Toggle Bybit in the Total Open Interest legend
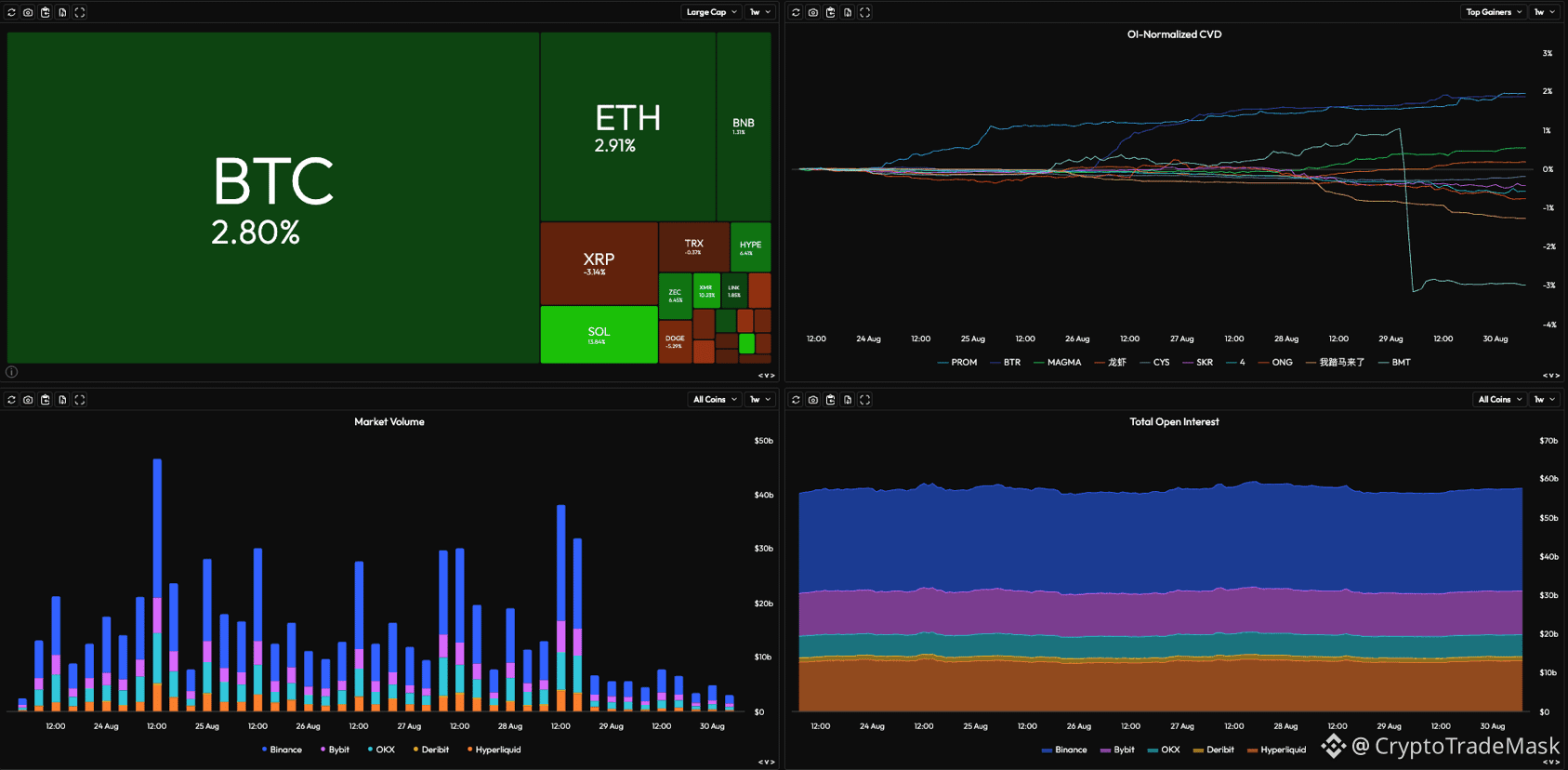1568x770 pixels. click(1117, 750)
